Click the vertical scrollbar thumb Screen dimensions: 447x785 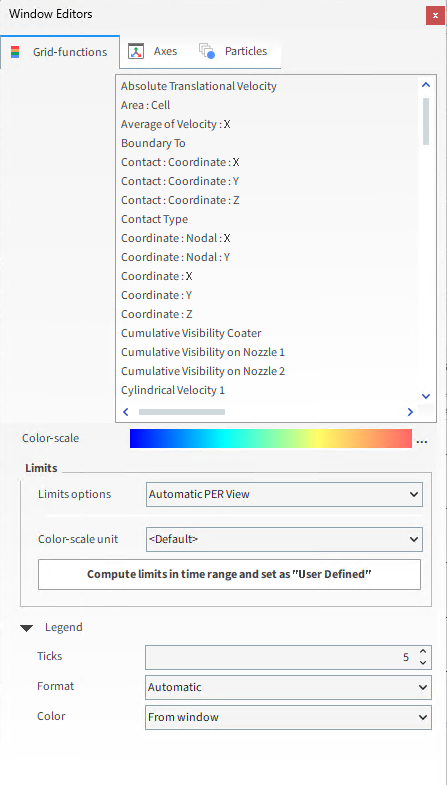point(426,121)
